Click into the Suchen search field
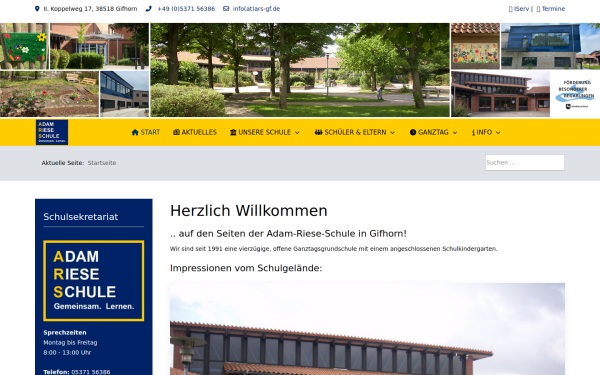Image resolution: width=600 pixels, height=375 pixels. coord(525,163)
